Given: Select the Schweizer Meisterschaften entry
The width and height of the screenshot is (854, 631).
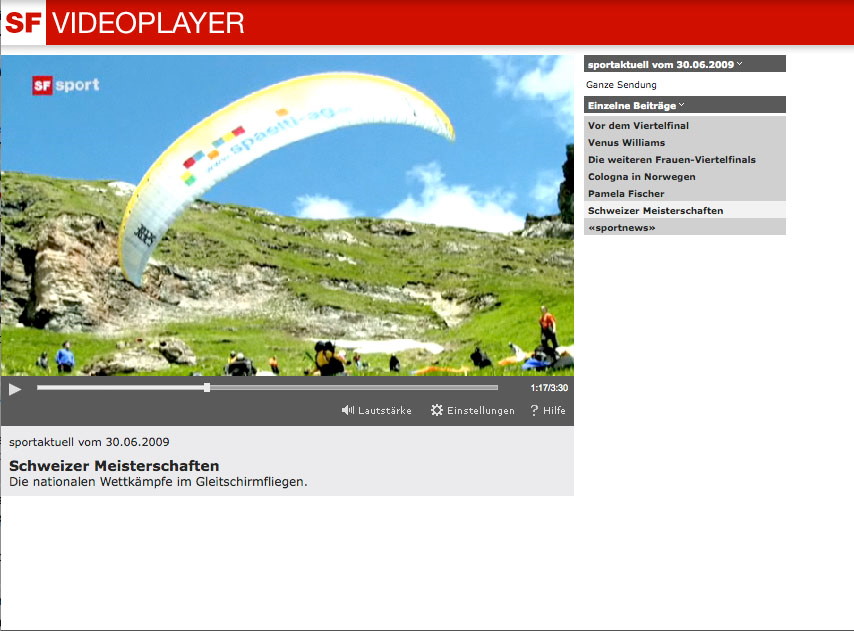Looking at the screenshot, I should [x=685, y=210].
